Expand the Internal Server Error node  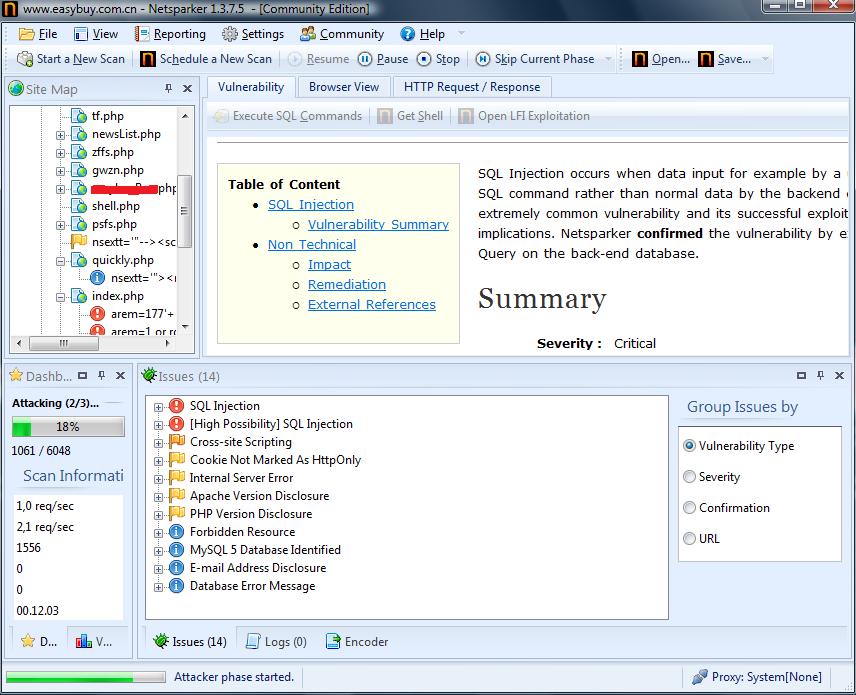click(158, 479)
